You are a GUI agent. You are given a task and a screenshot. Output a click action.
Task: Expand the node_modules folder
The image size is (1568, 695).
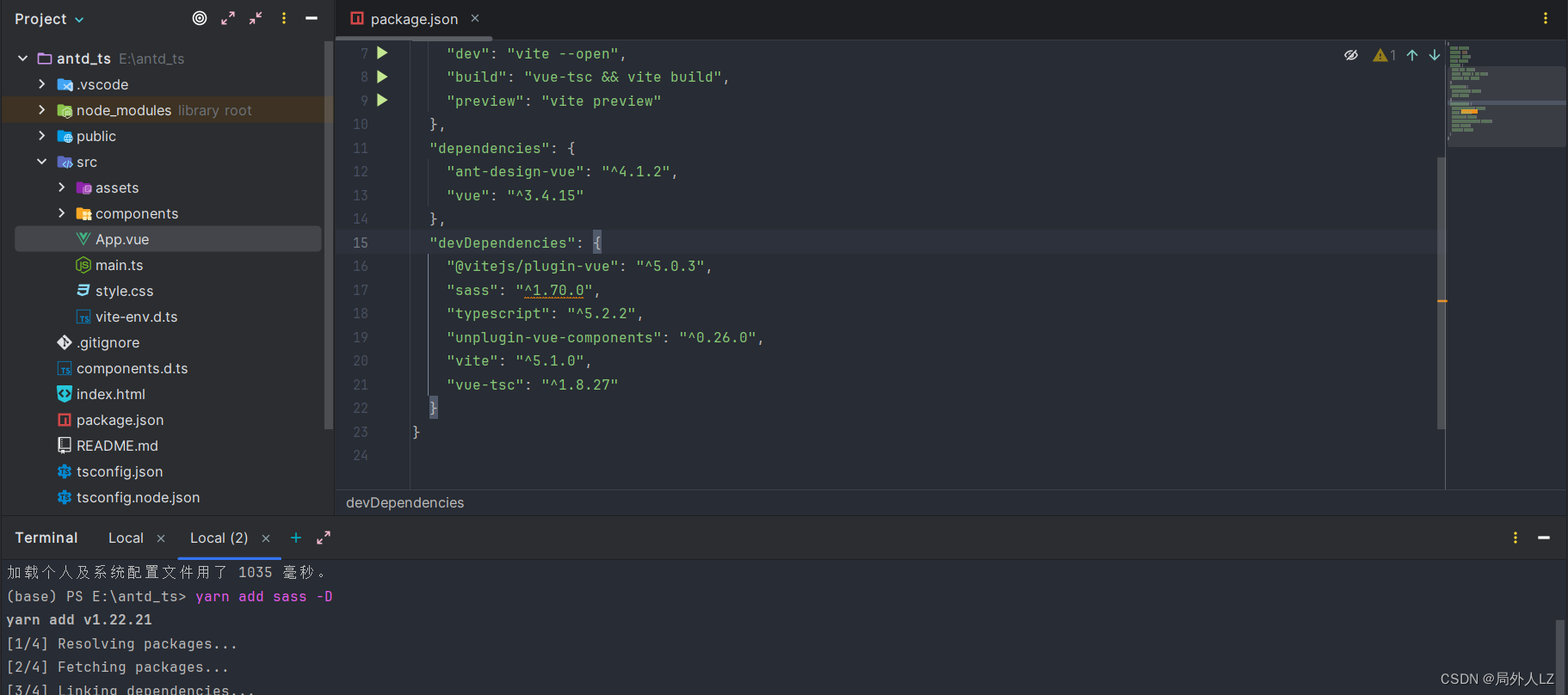41,110
